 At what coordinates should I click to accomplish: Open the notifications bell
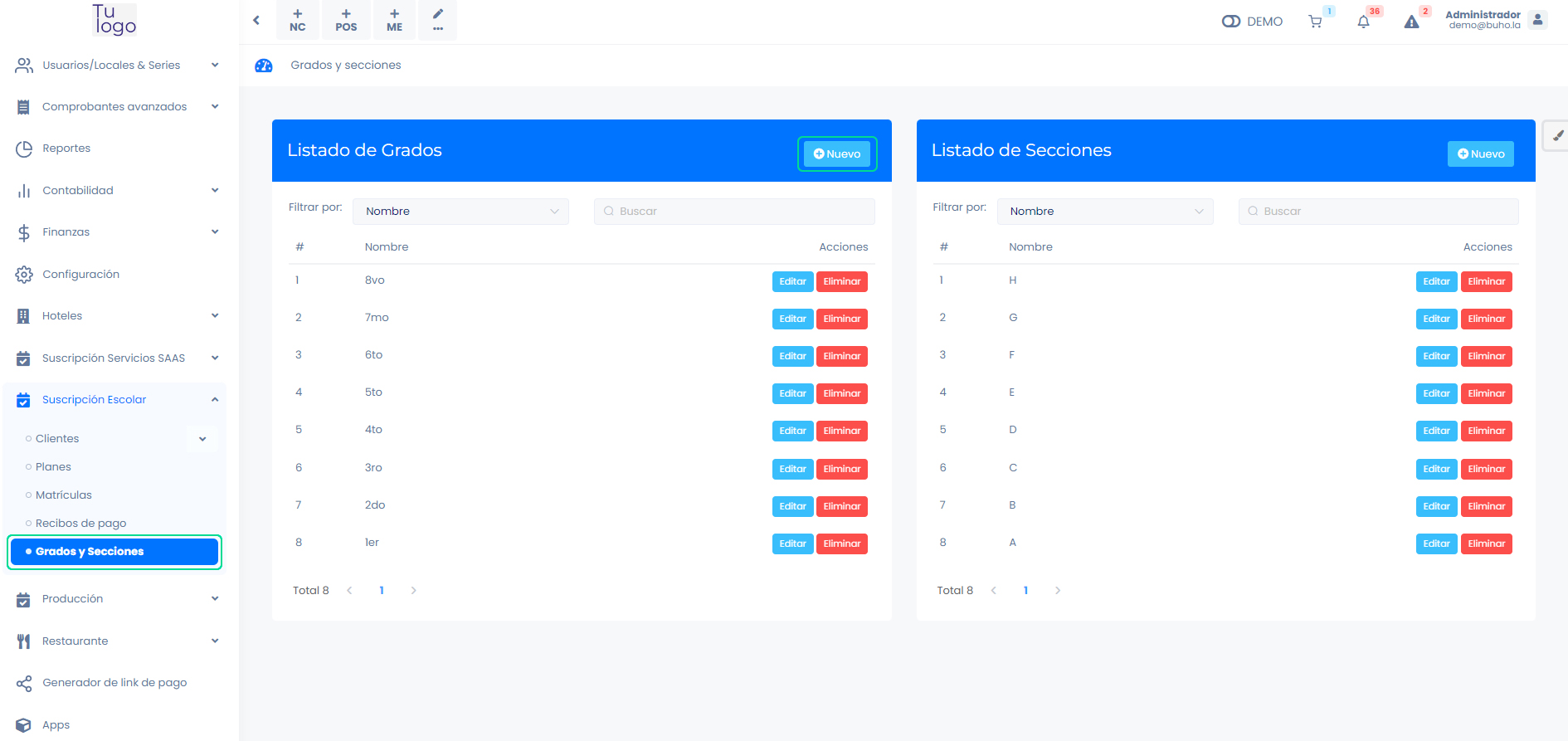click(x=1363, y=22)
